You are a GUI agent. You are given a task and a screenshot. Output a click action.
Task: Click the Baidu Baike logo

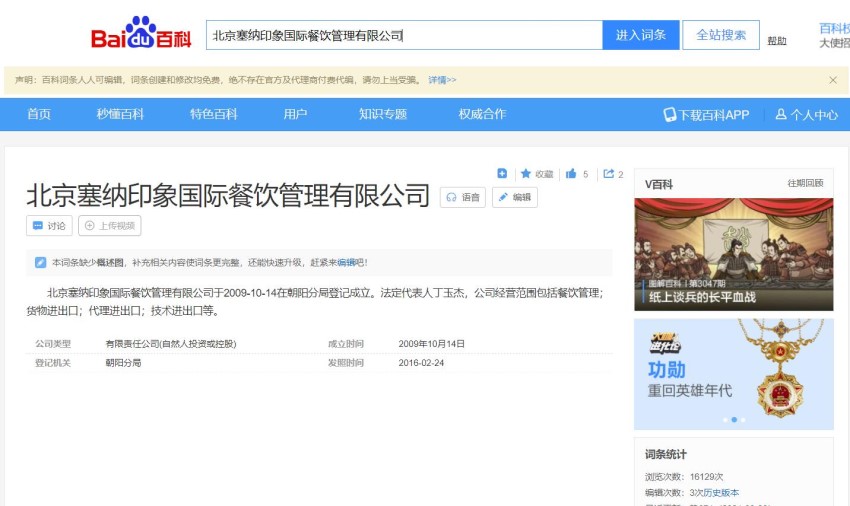click(141, 34)
